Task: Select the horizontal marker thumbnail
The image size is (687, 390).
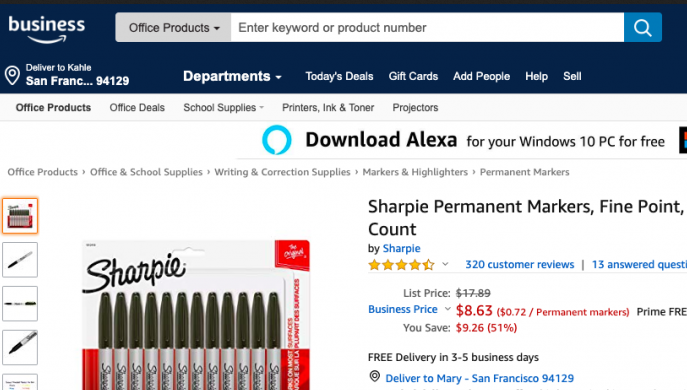Action: click(x=20, y=304)
